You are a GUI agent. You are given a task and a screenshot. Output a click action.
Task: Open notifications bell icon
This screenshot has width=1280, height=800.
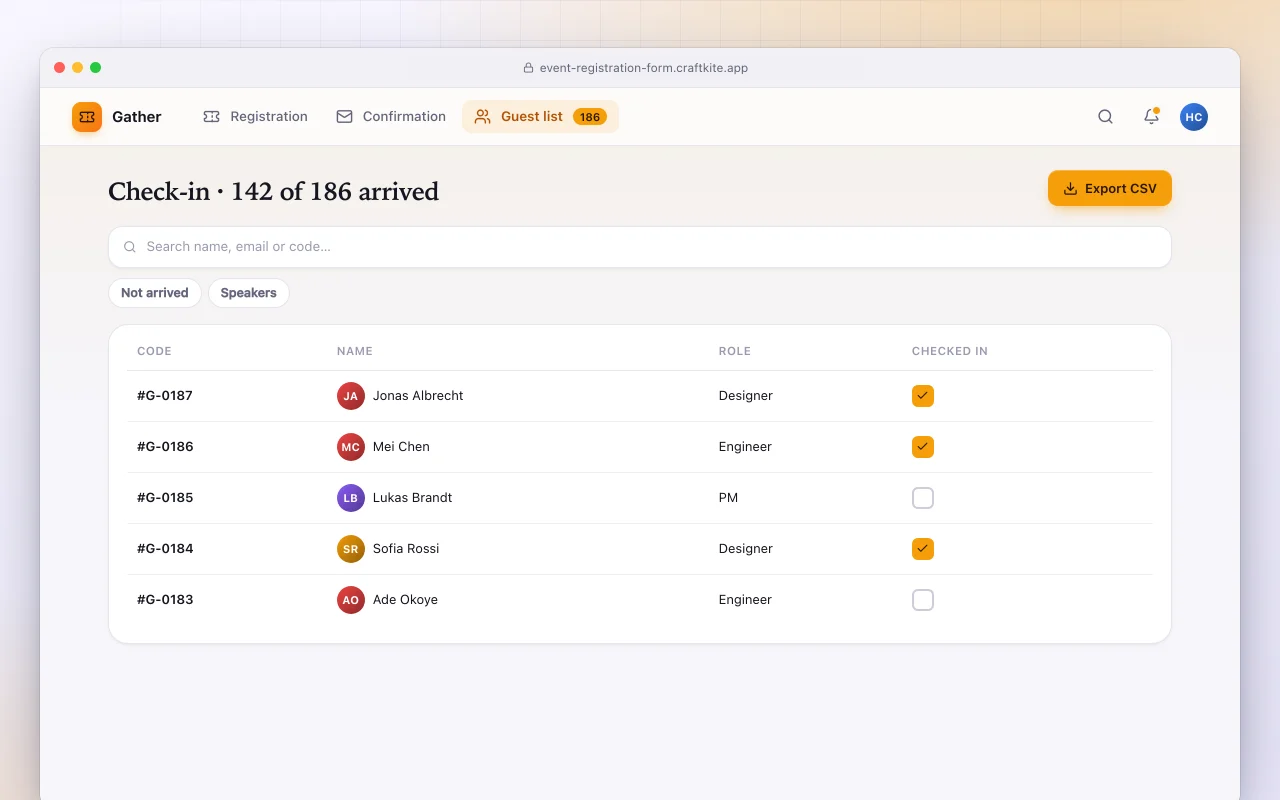tap(1151, 117)
